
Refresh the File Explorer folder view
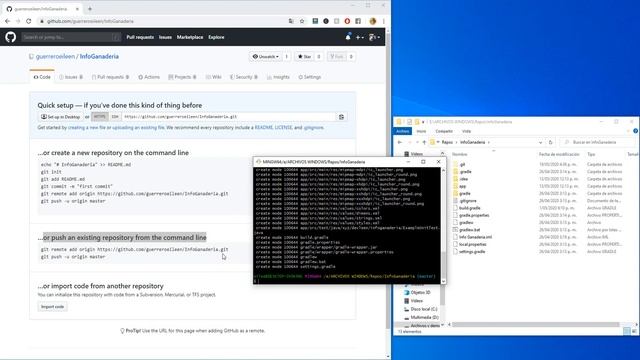tap(550, 142)
